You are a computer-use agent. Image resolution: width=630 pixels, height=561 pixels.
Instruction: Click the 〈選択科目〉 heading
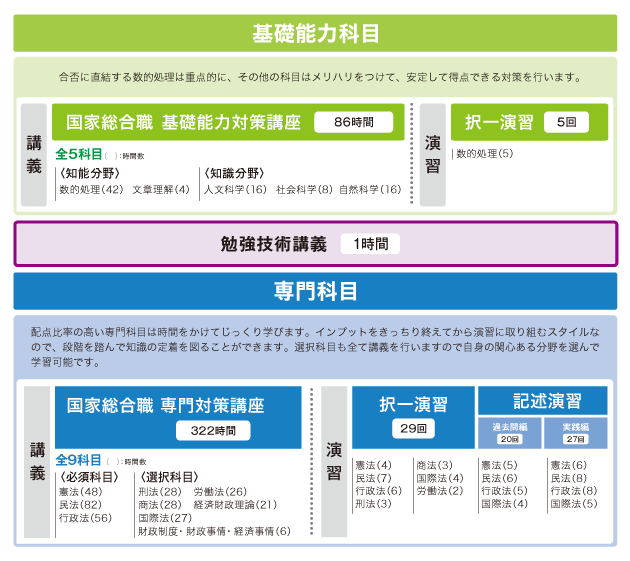click(x=169, y=477)
